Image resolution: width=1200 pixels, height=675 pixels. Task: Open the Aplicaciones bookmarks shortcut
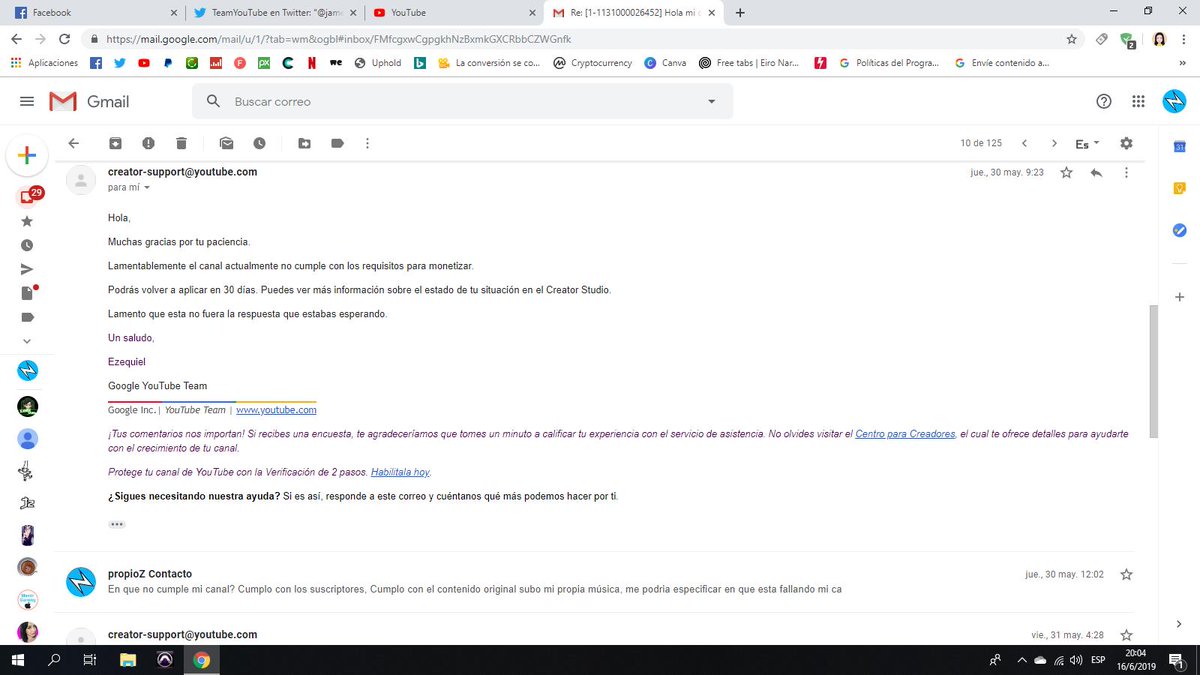pos(43,62)
